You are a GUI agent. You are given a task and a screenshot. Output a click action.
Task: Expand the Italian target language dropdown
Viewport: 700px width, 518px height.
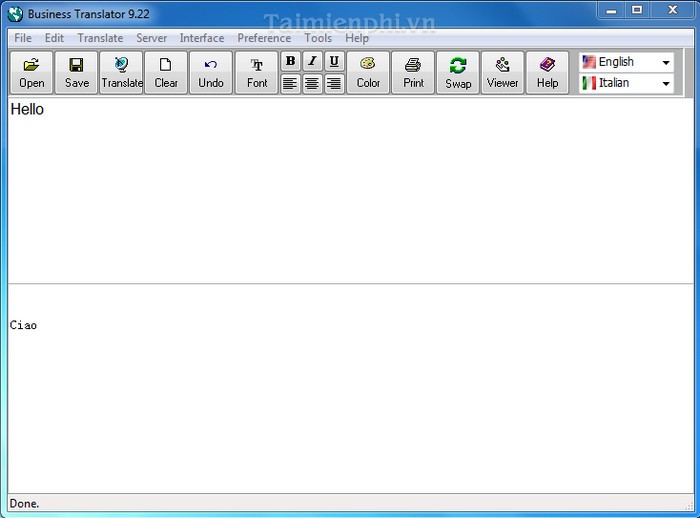pyautogui.click(x=666, y=84)
